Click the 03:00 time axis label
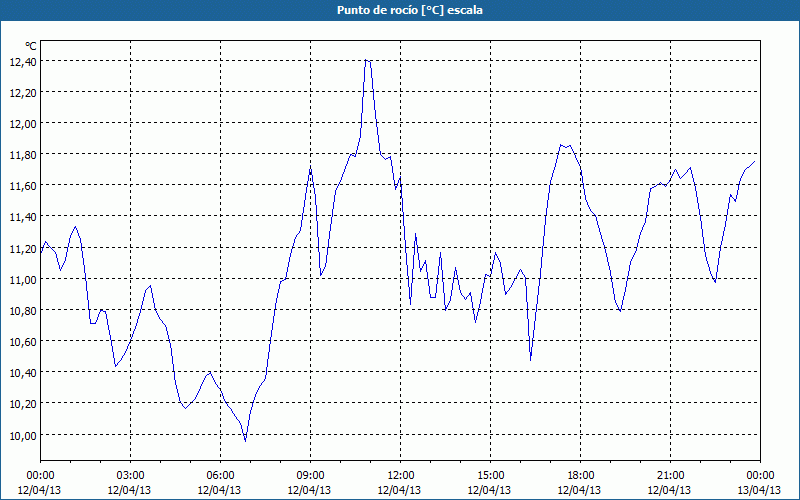The height and width of the screenshot is (500, 800). [130, 476]
